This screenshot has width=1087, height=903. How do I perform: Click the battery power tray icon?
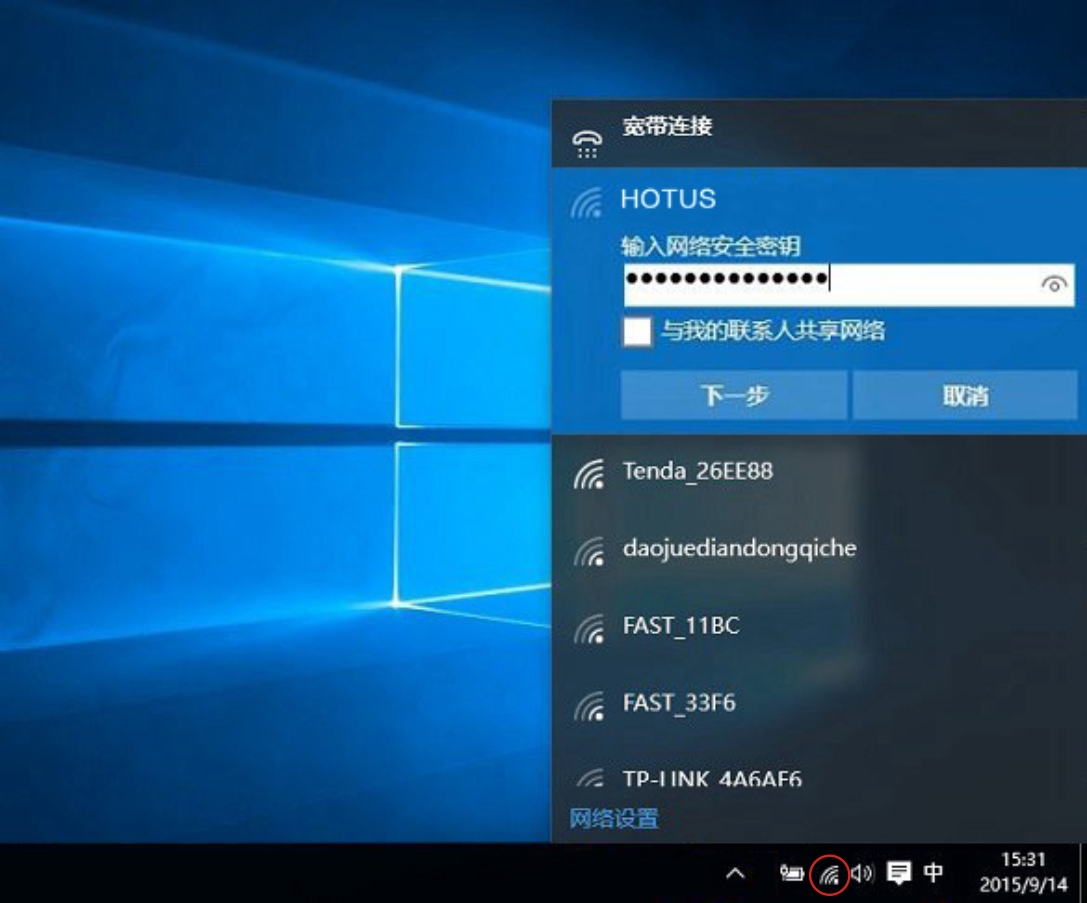pos(792,874)
